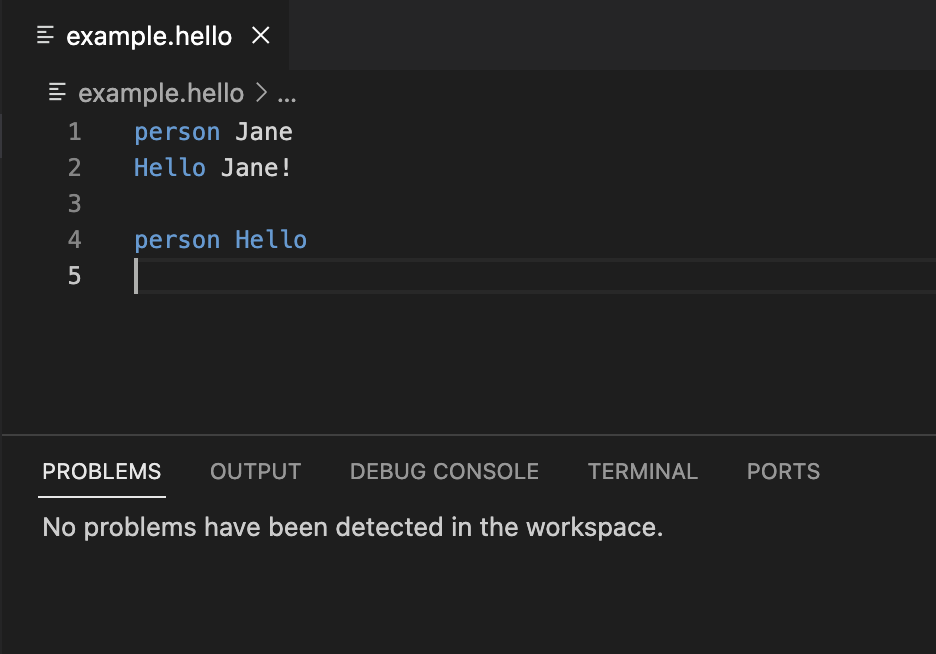Switch to the OUTPUT tab

coord(255,471)
